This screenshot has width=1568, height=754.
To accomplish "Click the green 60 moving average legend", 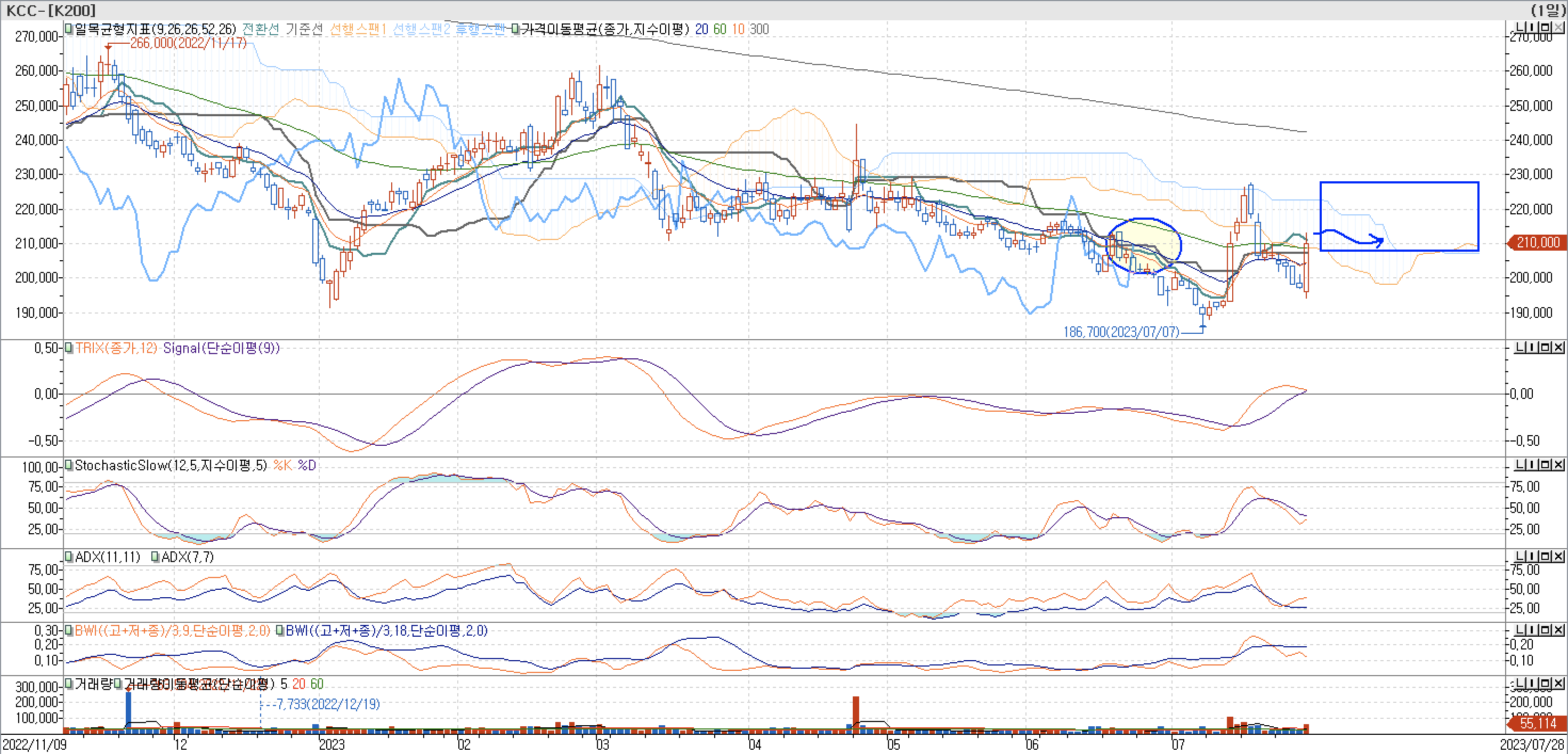I will pyautogui.click(x=720, y=29).
